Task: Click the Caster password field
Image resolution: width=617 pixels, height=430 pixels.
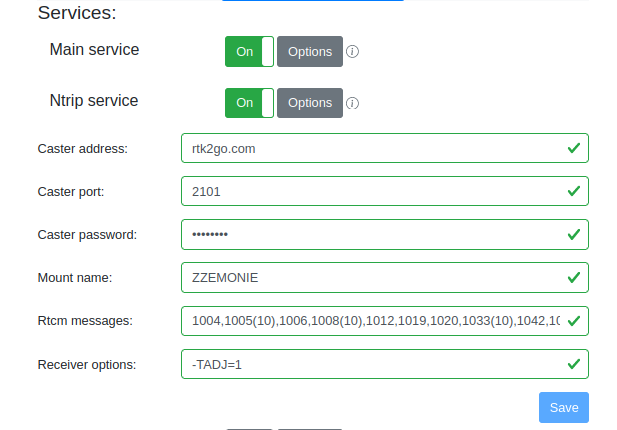Action: [x=385, y=234]
